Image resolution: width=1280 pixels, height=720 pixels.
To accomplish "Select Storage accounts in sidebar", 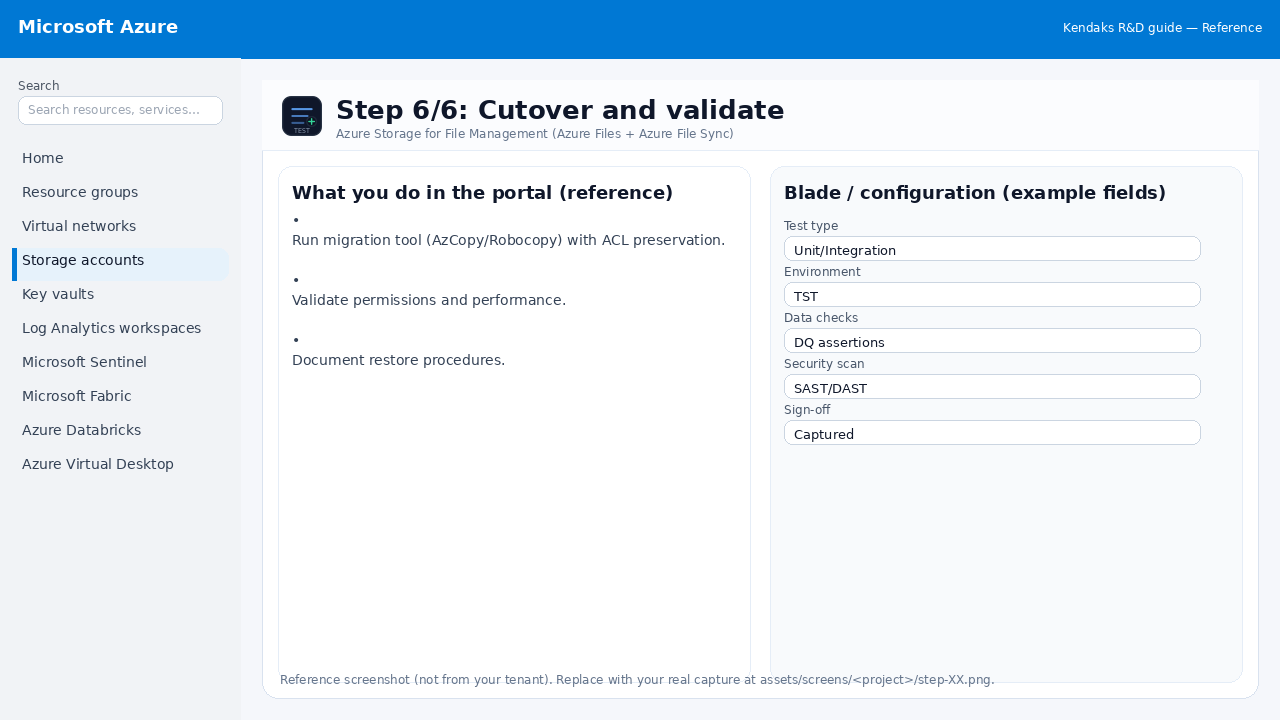I will pos(120,264).
